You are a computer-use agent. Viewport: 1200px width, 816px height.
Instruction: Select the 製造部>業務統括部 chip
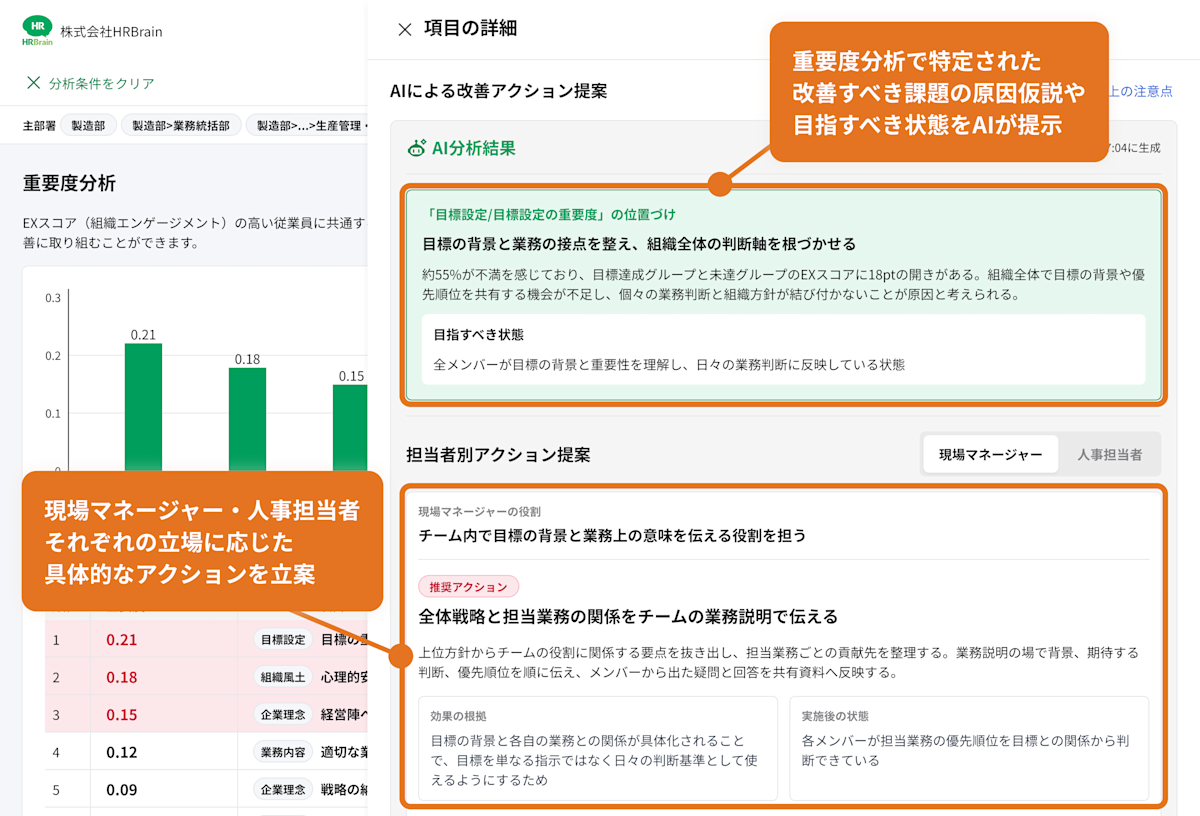pyautogui.click(x=181, y=126)
